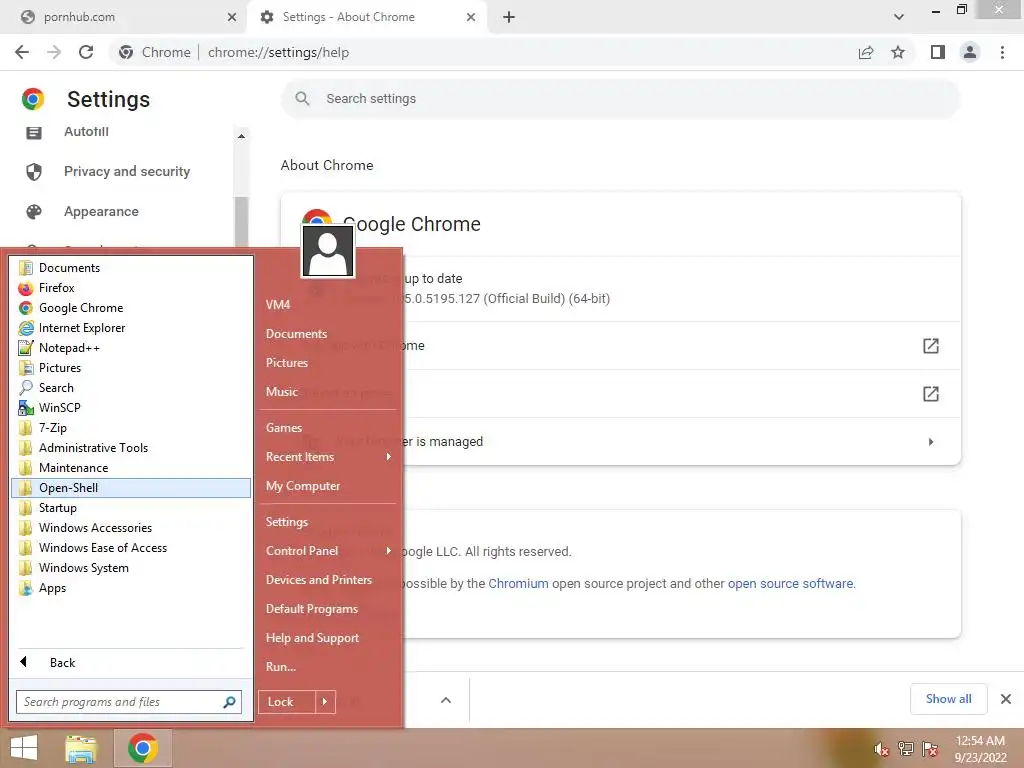Click Show all downloads button
Screen dimensions: 1024x768
coord(948,699)
